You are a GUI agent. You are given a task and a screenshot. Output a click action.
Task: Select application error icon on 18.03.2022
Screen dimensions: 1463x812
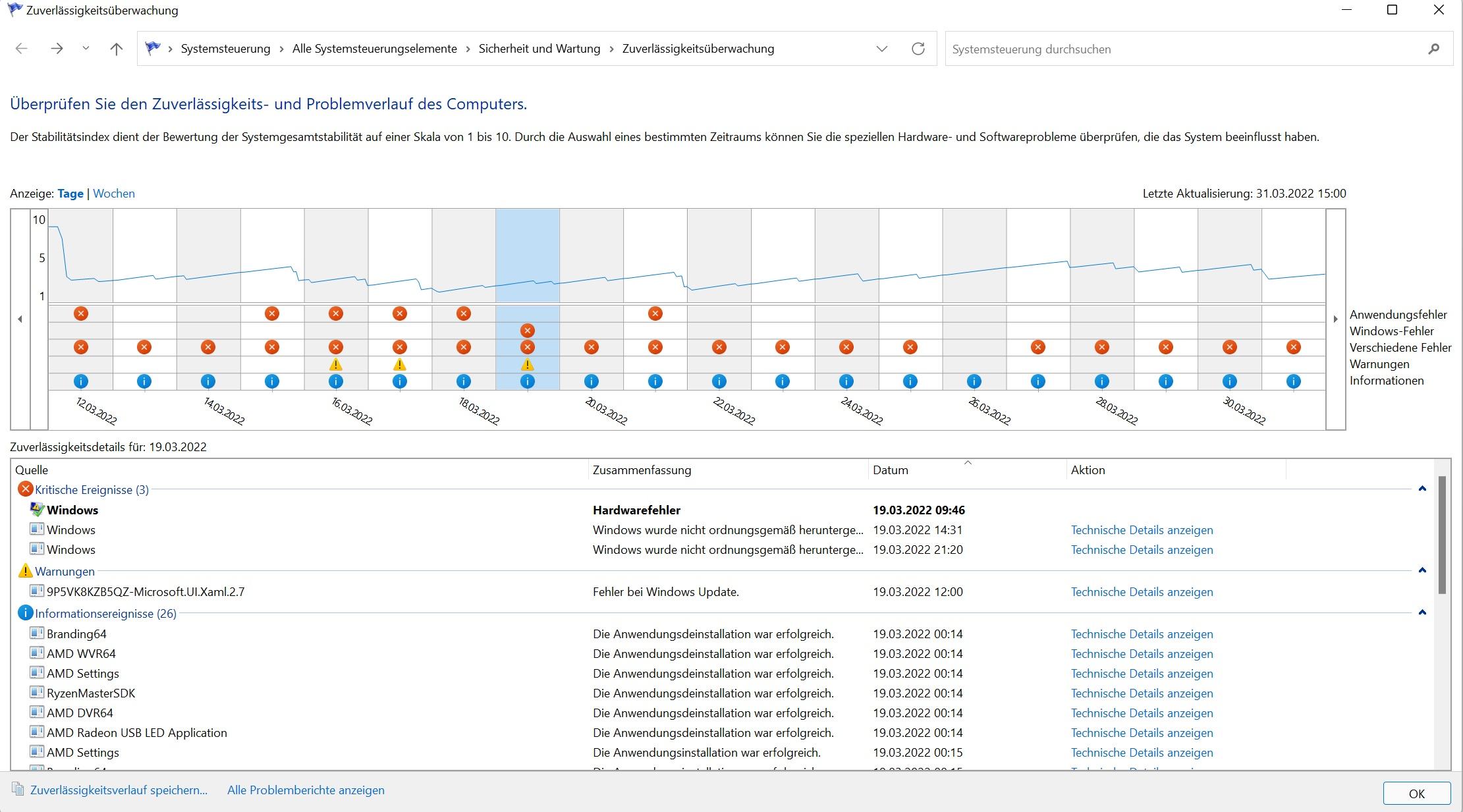463,313
